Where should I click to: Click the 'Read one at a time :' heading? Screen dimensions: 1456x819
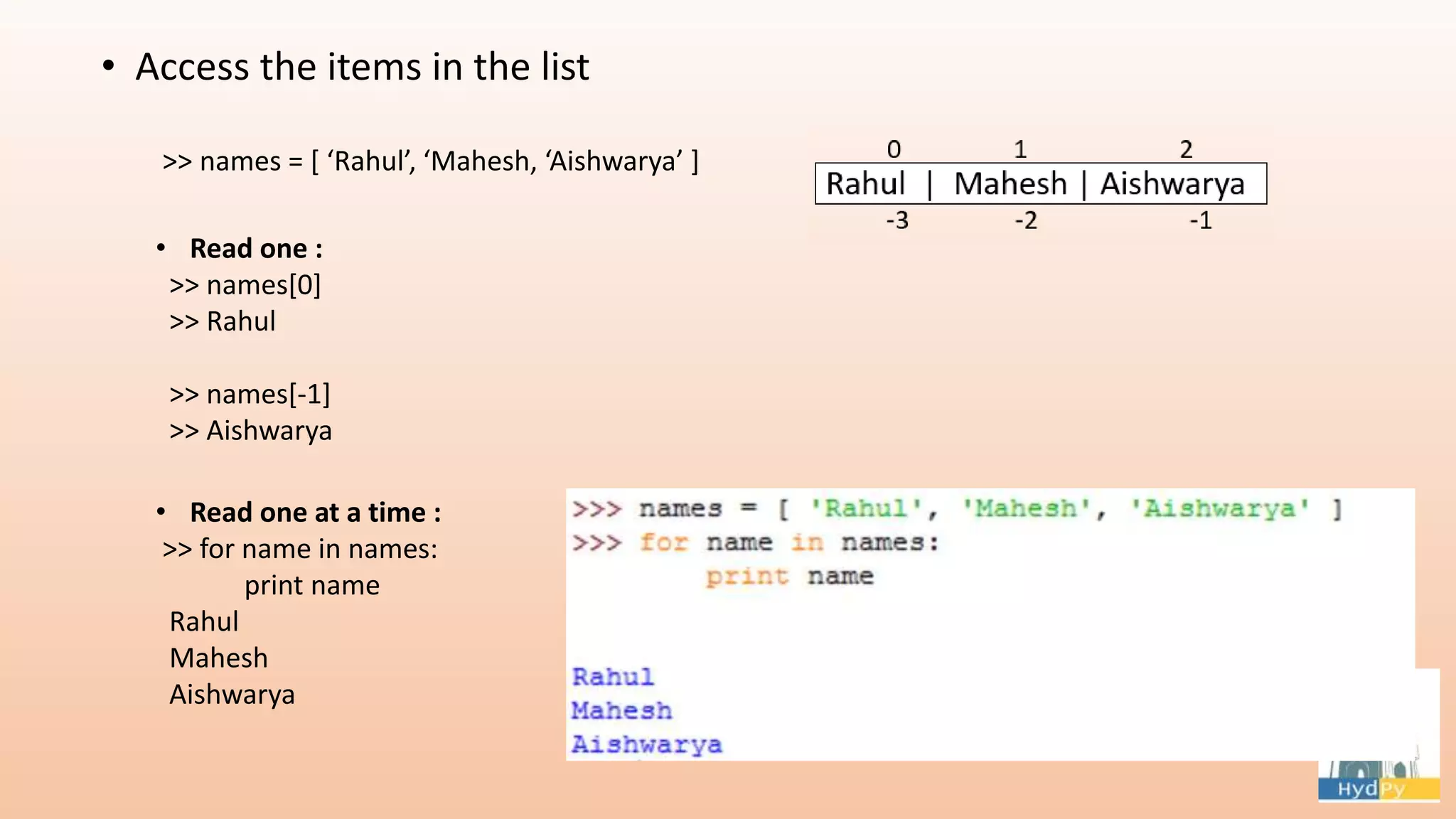pyautogui.click(x=316, y=513)
